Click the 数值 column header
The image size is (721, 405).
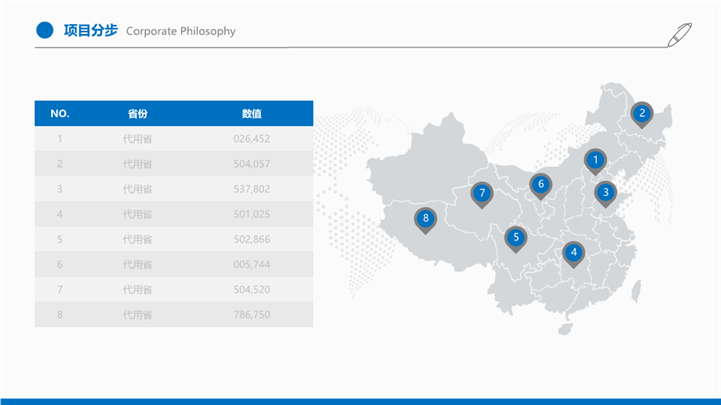pyautogui.click(x=252, y=113)
